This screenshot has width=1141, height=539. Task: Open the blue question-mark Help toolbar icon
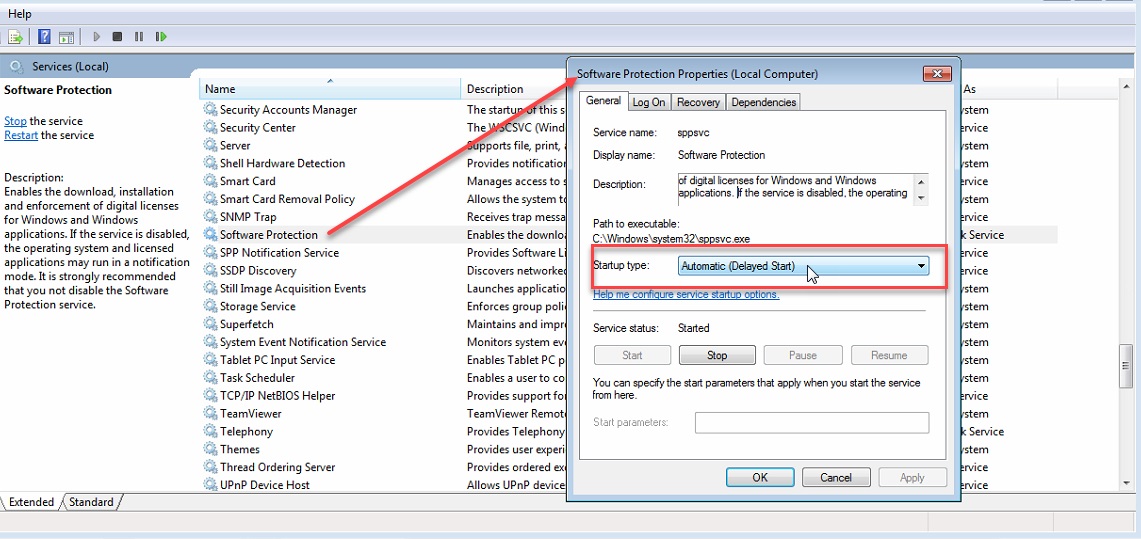[44, 36]
